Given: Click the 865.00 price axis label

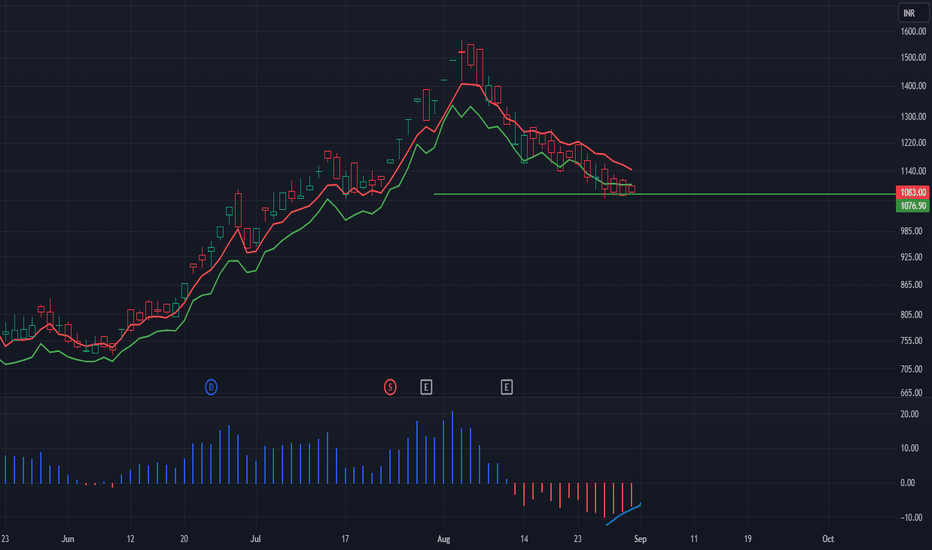Looking at the screenshot, I should [x=911, y=285].
